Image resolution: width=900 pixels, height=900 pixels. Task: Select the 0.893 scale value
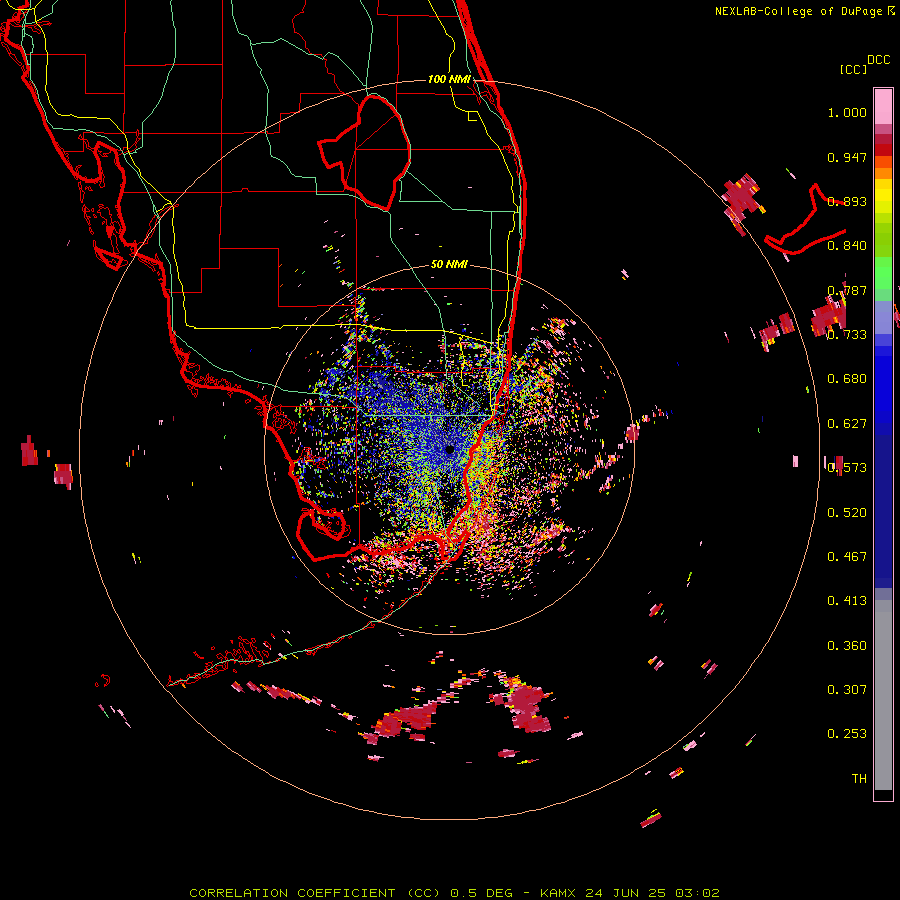pos(847,201)
